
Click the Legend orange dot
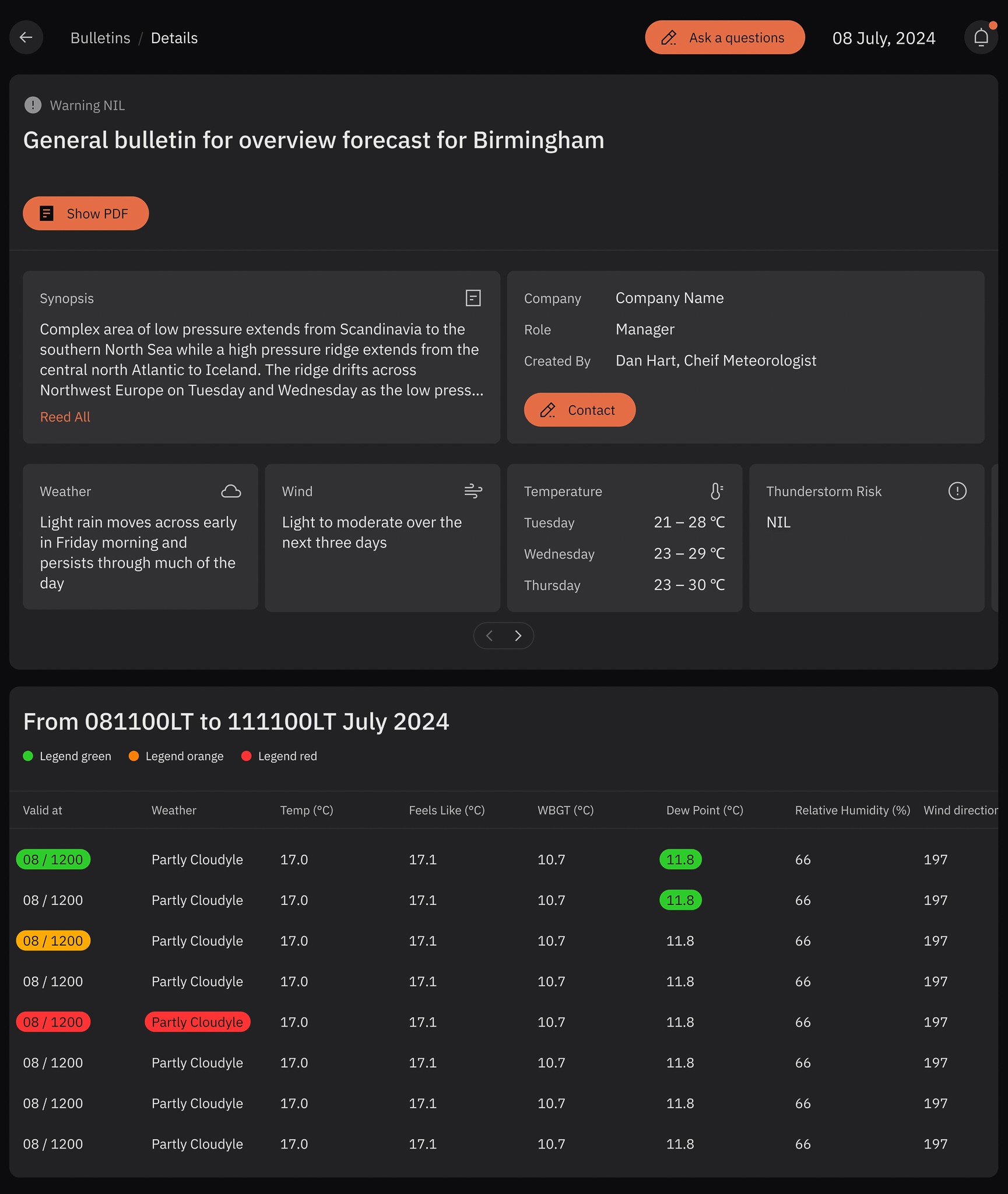coord(134,756)
